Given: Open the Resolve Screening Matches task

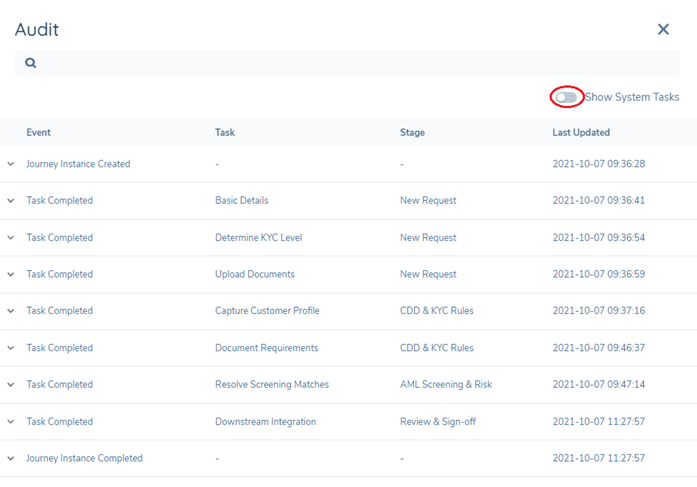Looking at the screenshot, I should [271, 385].
